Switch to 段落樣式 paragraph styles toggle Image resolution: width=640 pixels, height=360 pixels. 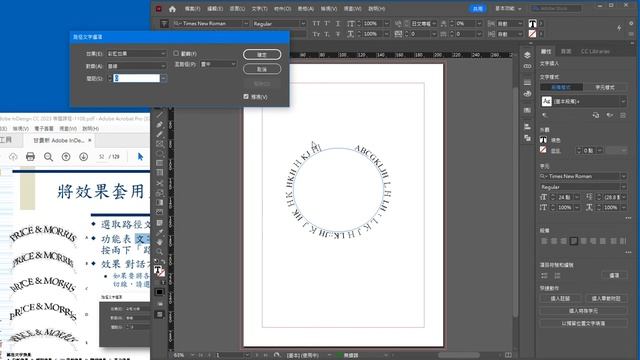(x=561, y=87)
